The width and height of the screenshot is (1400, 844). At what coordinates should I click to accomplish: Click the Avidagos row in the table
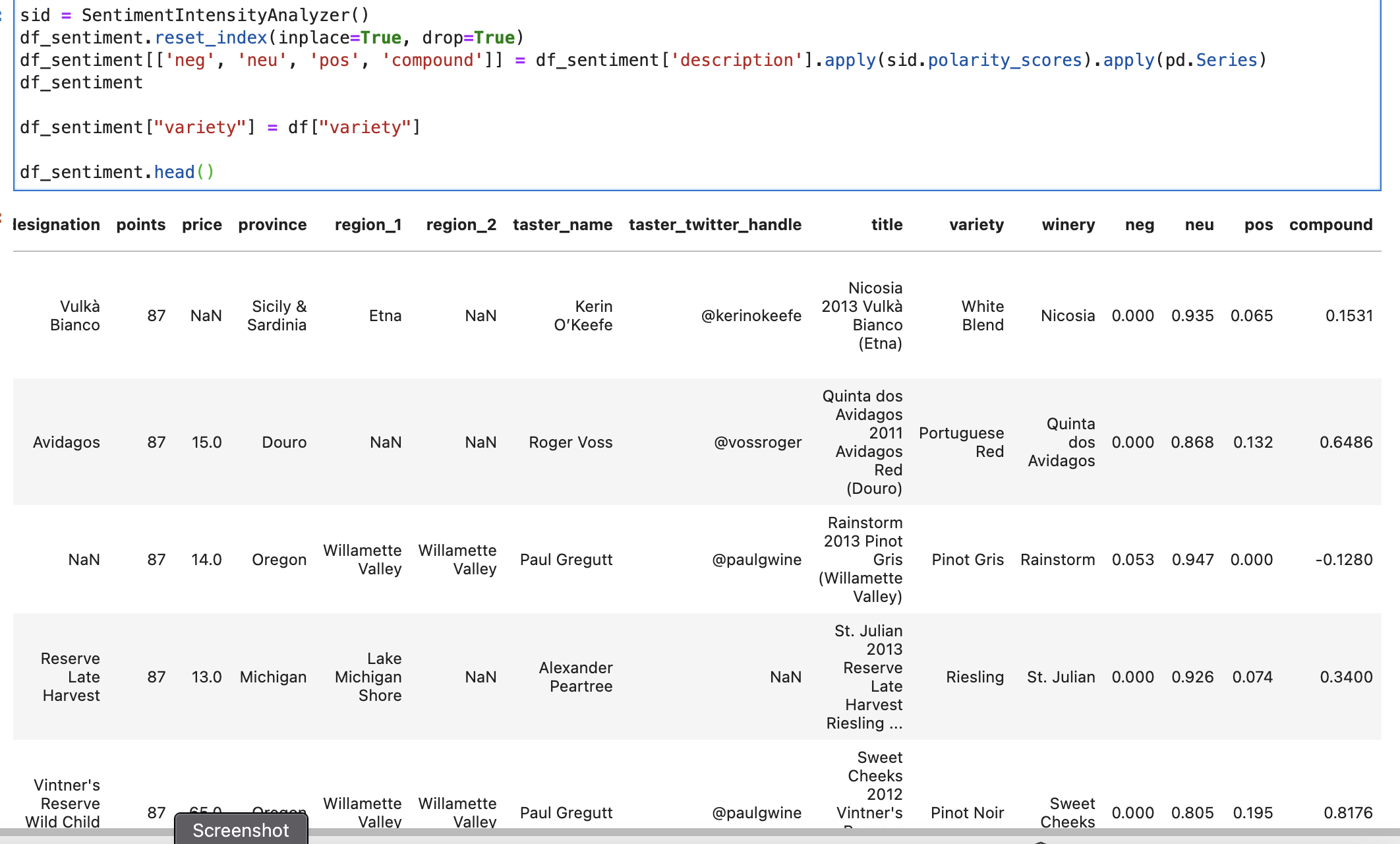pyautogui.click(x=66, y=442)
